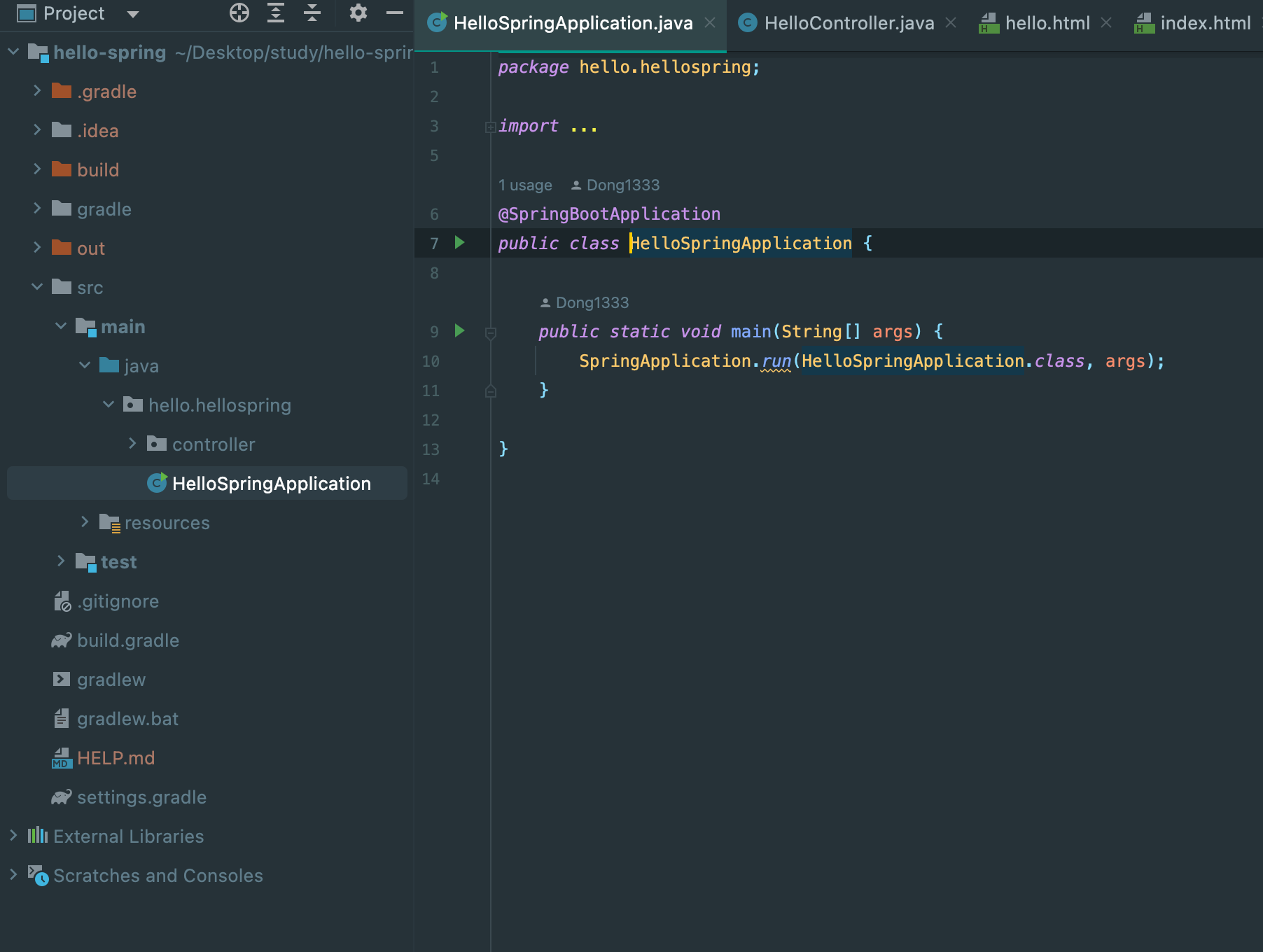Click the Collapse All icon in Project toolbar
The height and width of the screenshot is (952, 1263).
312,13
